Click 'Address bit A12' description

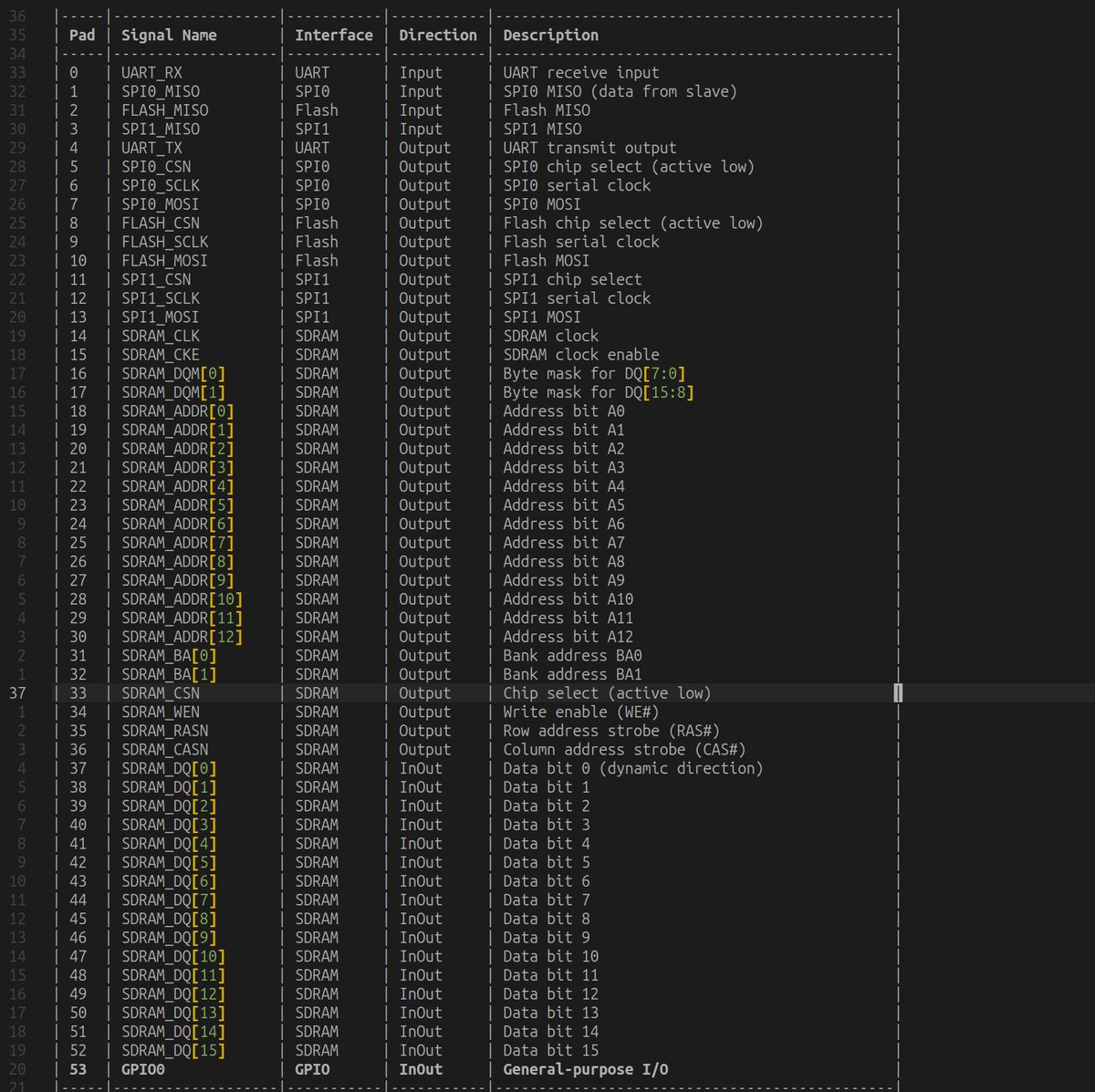pos(568,637)
